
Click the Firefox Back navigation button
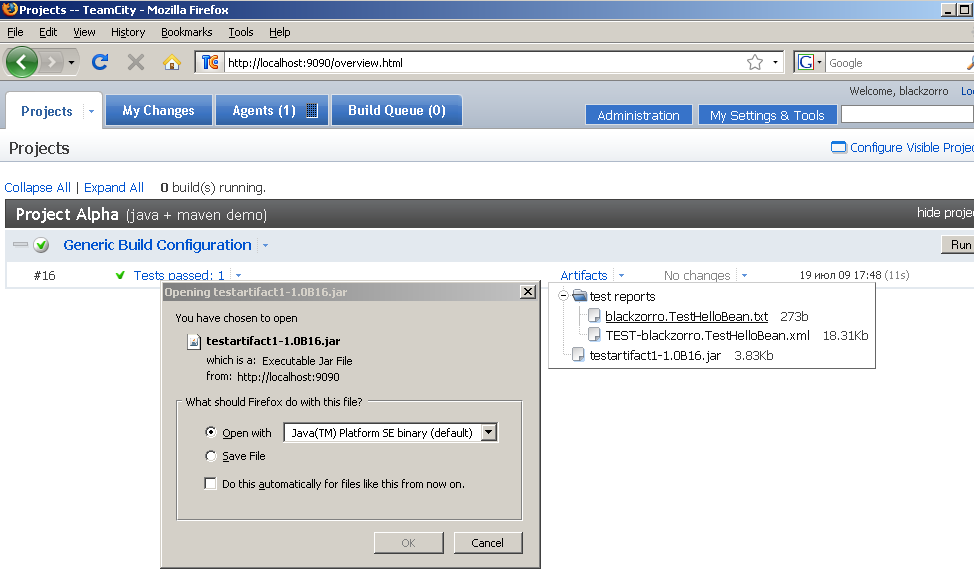(x=22, y=62)
